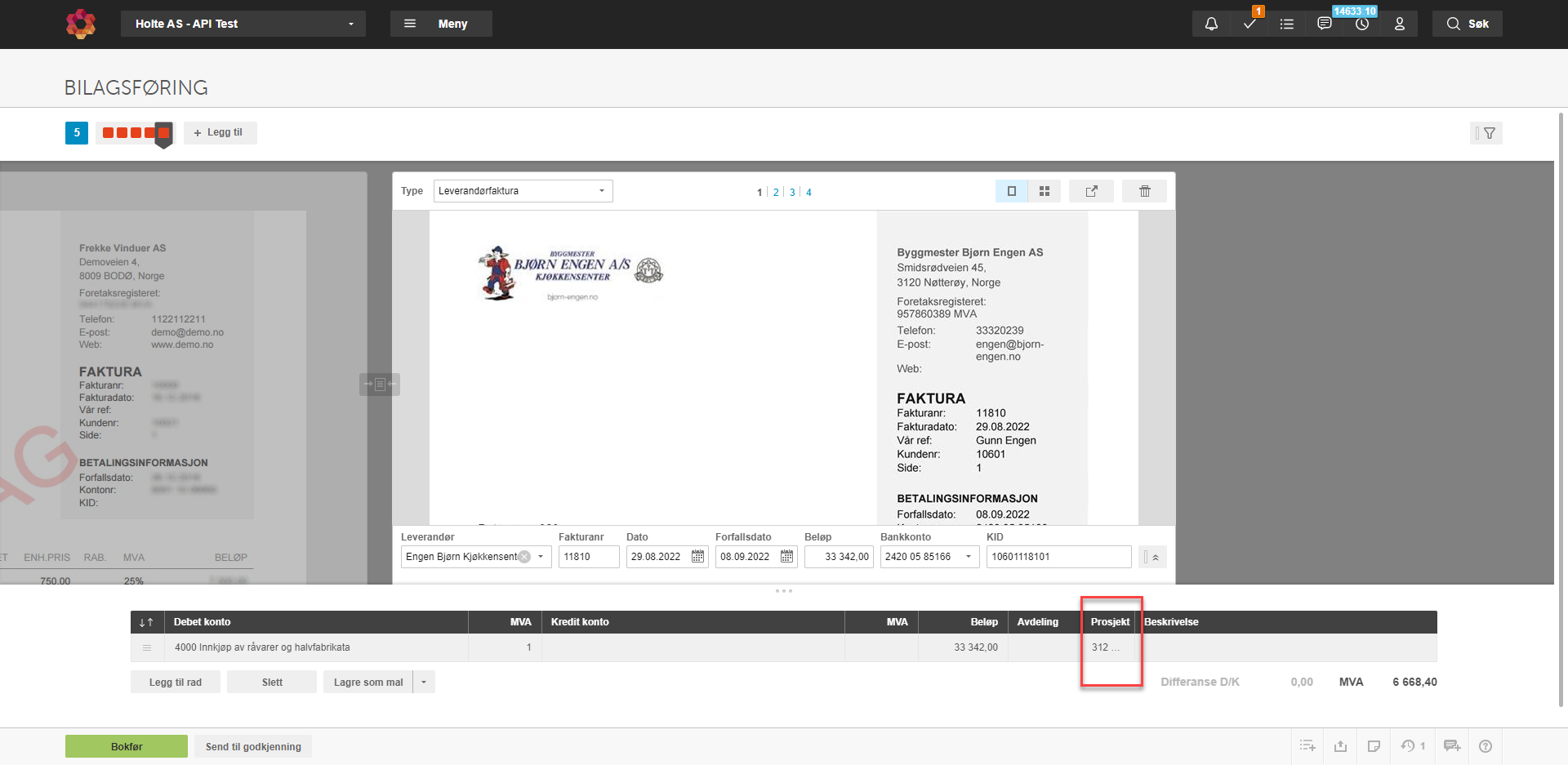Screen dimensions: 1568x765
Task: Open the help question mark icon
Action: 1486,746
